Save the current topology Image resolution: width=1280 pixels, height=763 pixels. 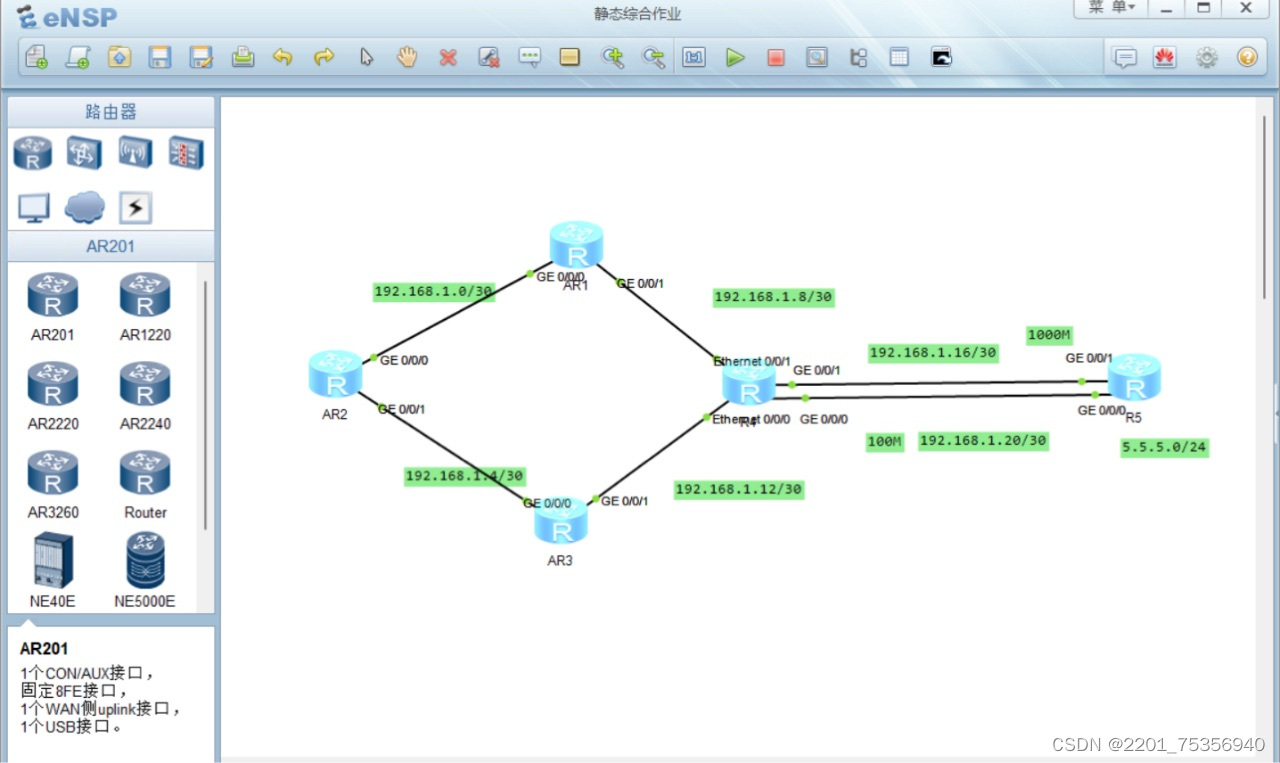160,57
